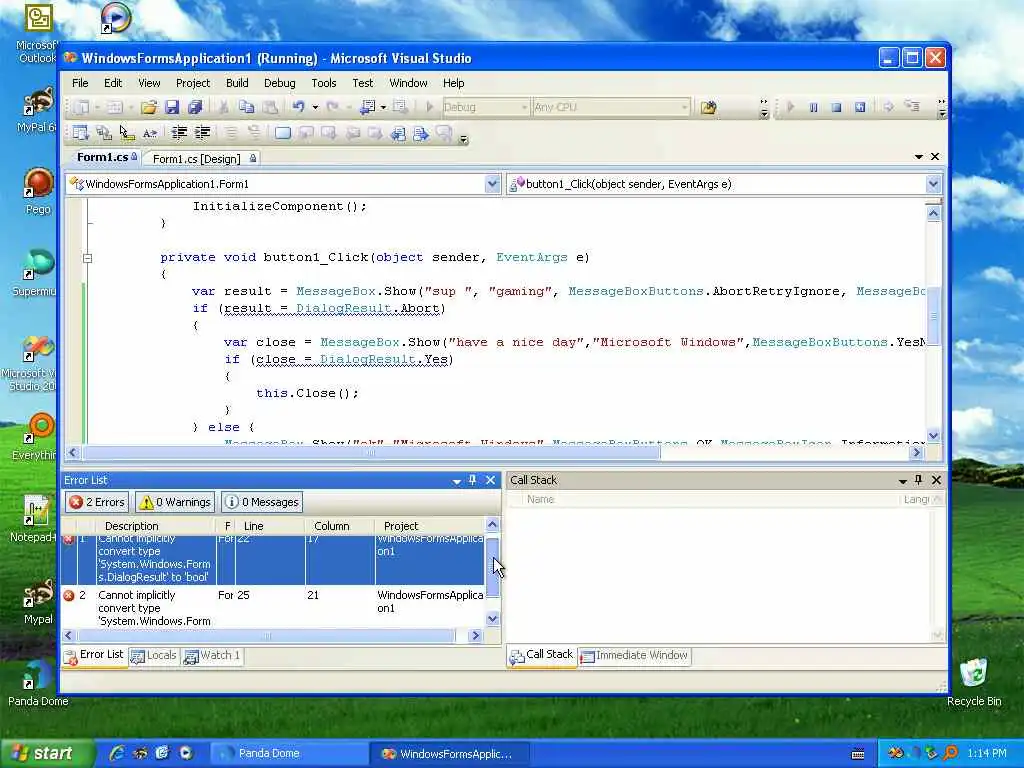Switch to the Watch 1 tab
1024x768 pixels.
212,655
